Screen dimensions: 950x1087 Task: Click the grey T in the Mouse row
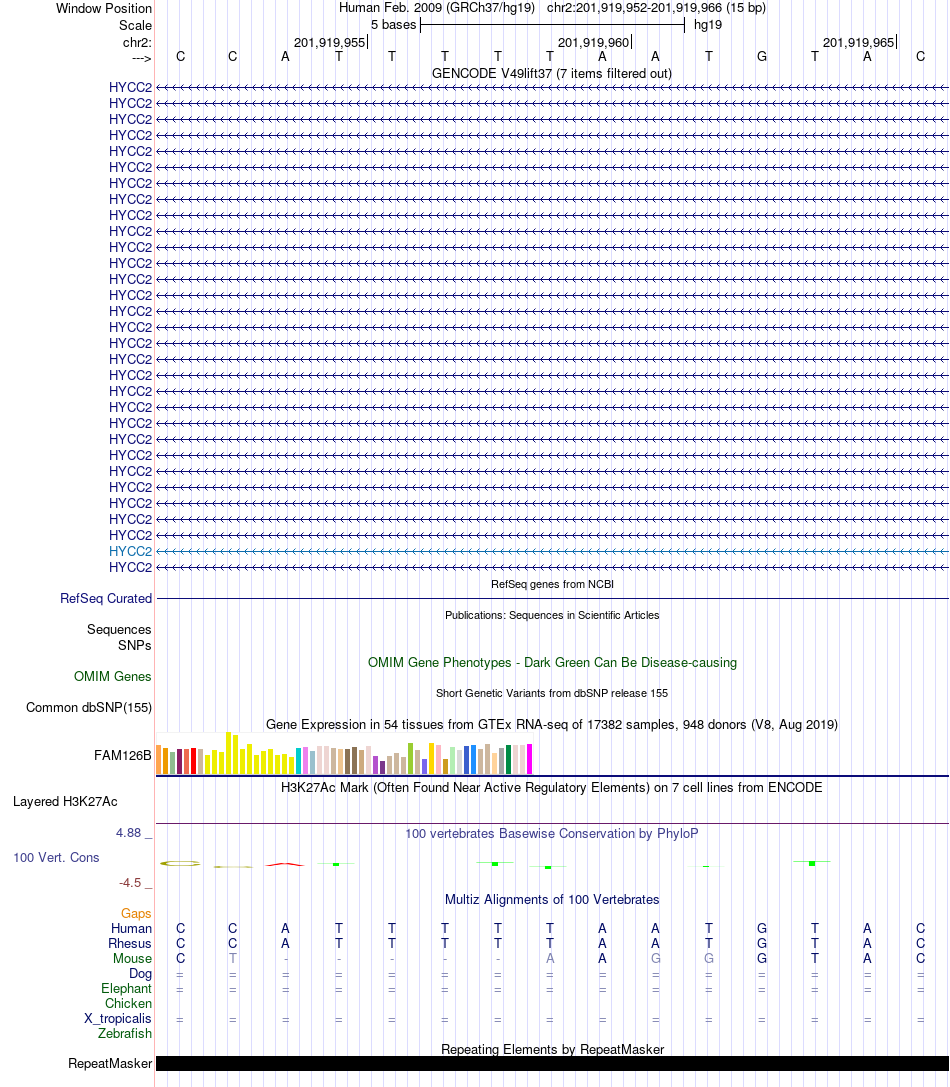point(232,959)
